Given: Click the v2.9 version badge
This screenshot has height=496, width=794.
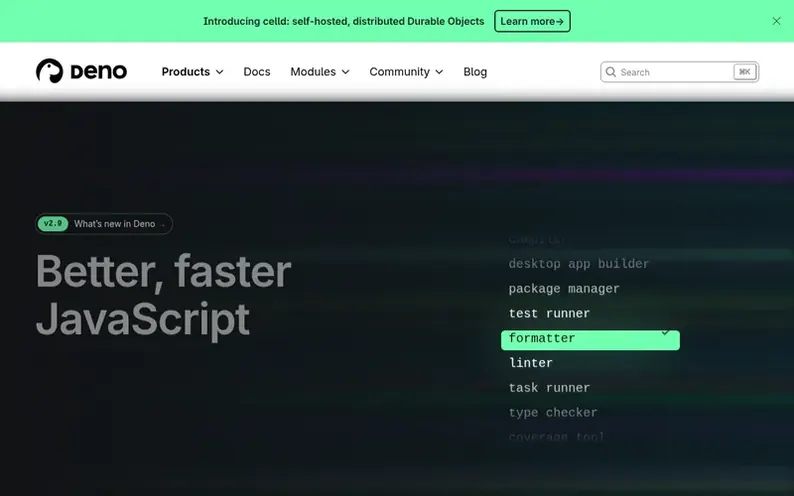Looking at the screenshot, I should pyautogui.click(x=53, y=224).
